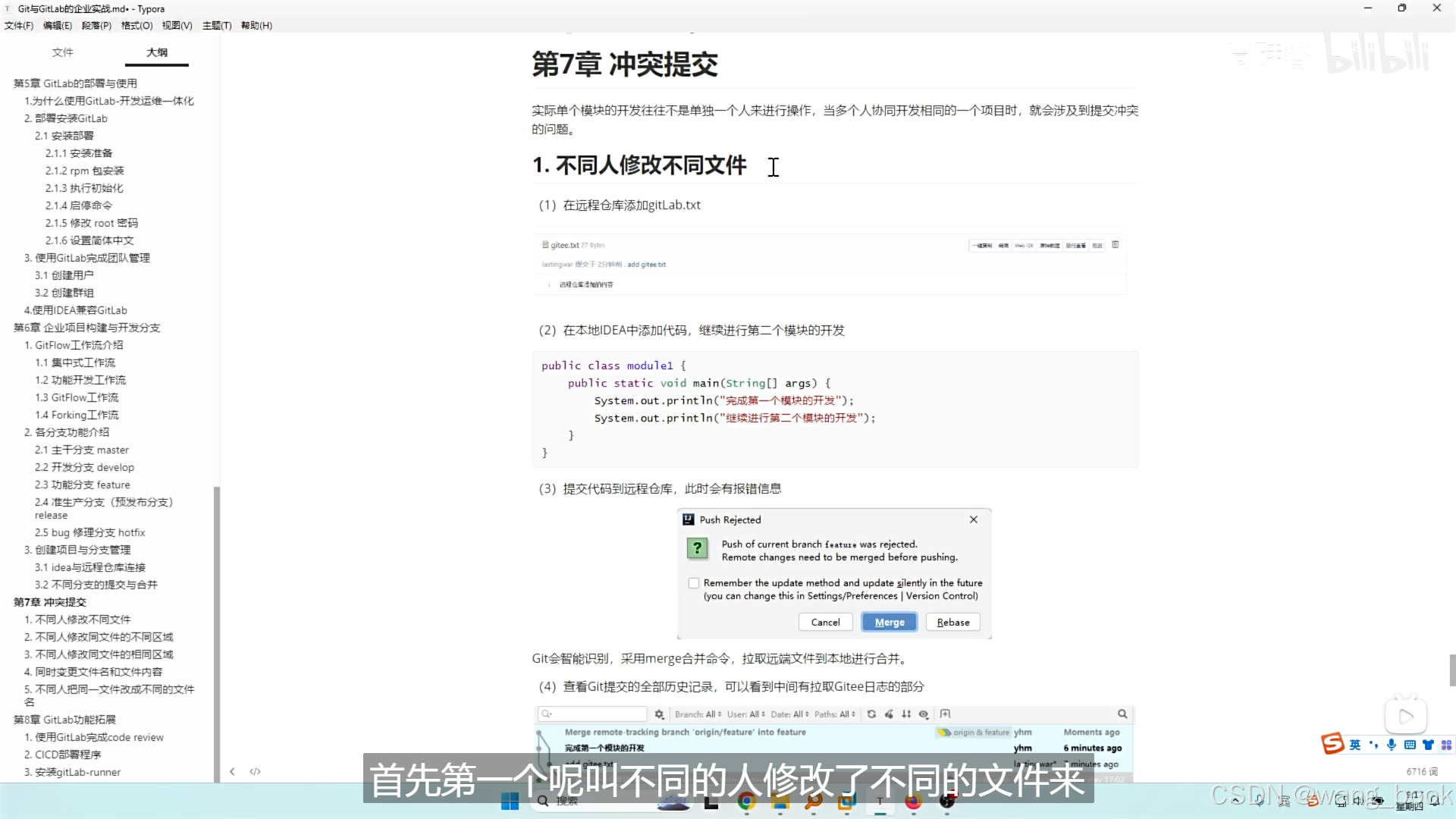Open outline entry 2.1.5 修改 root 密码
Viewport: 1456px width, 819px height.
click(92, 223)
